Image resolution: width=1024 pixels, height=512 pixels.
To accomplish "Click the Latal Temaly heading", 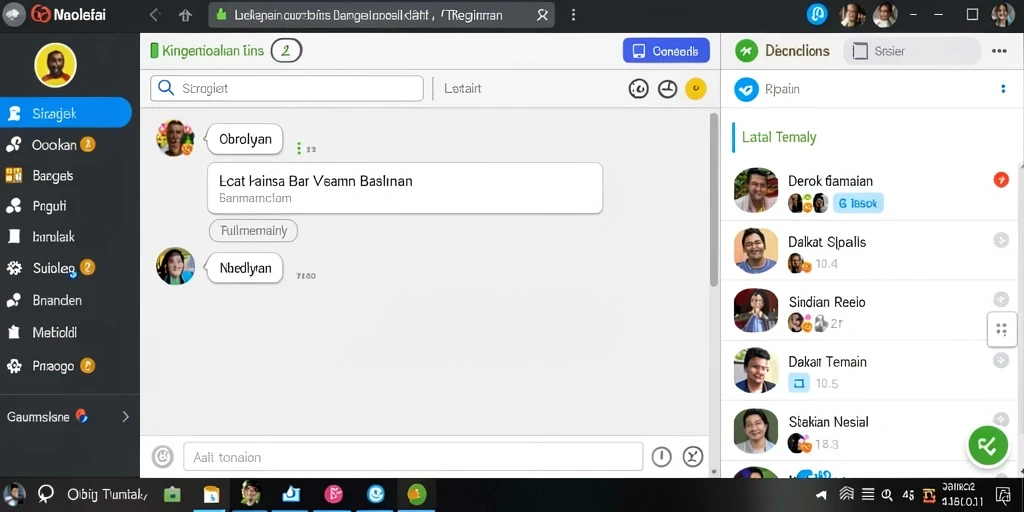I will pos(779,137).
